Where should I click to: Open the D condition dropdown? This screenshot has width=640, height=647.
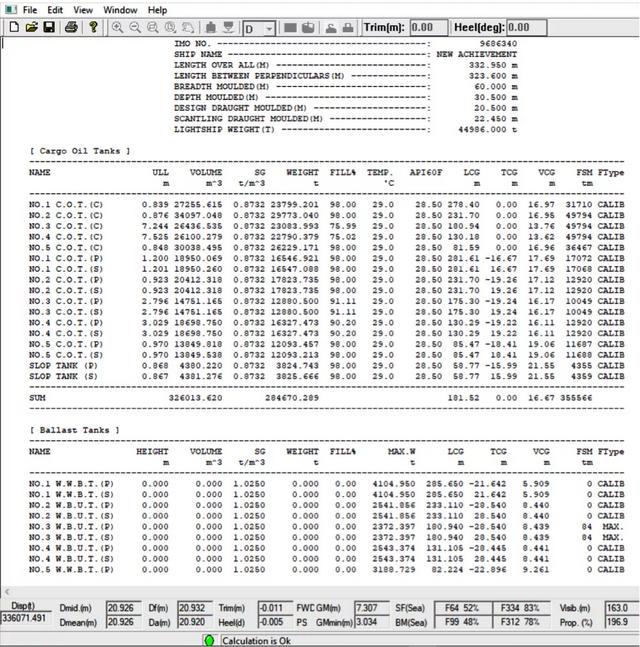[x=269, y=29]
